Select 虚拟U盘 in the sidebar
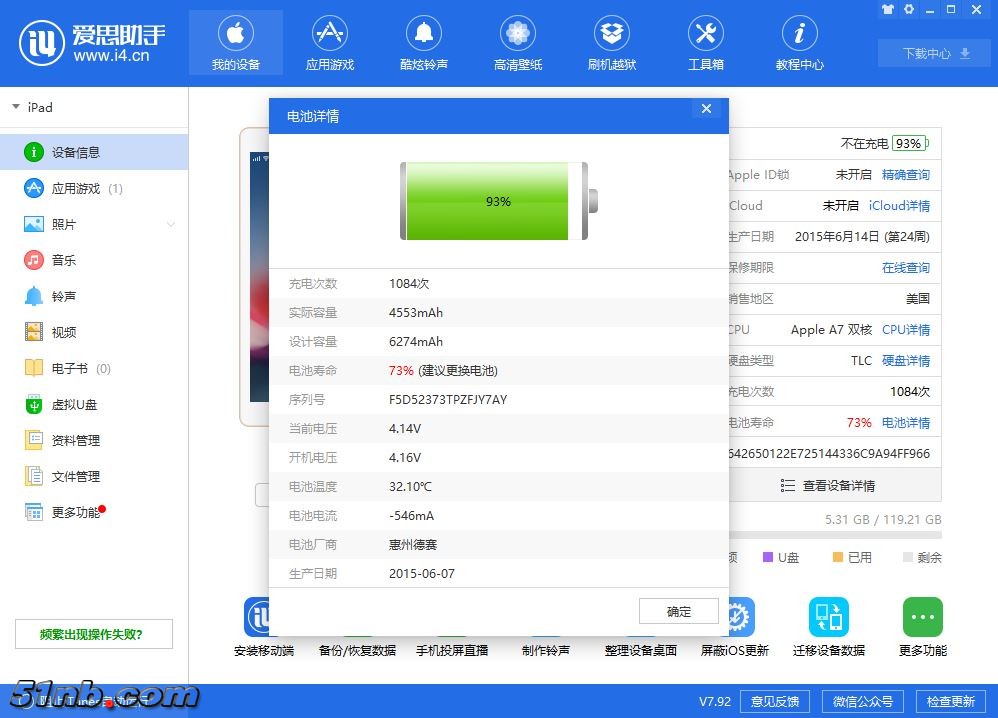 74,405
